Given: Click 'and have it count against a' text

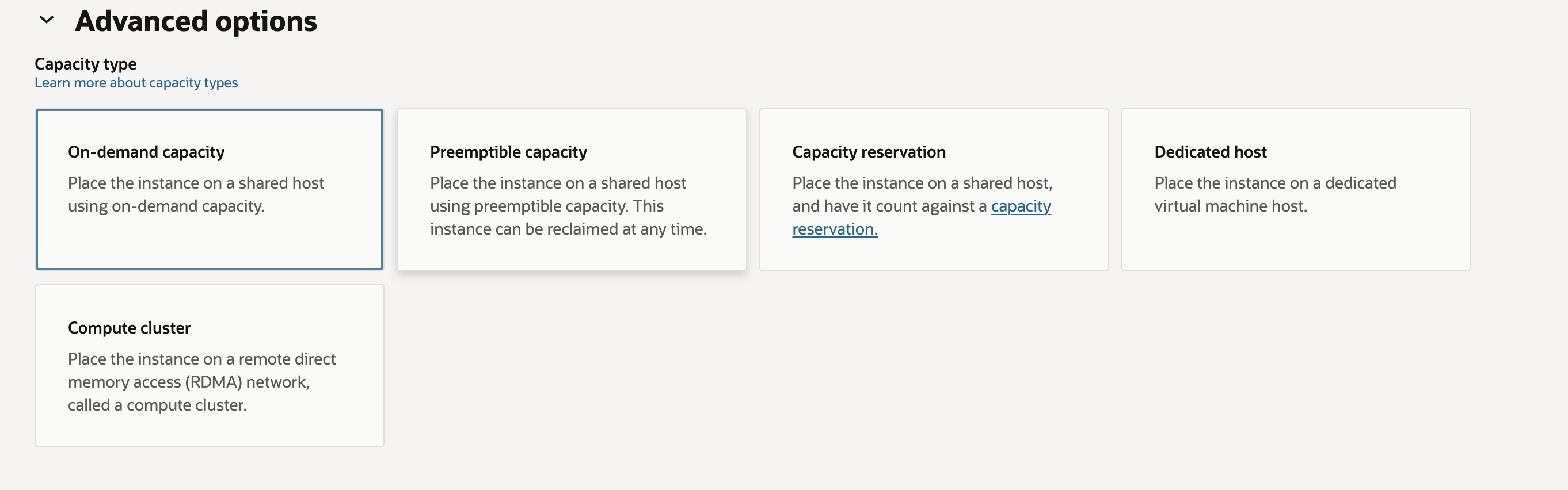Looking at the screenshot, I should click(x=889, y=206).
